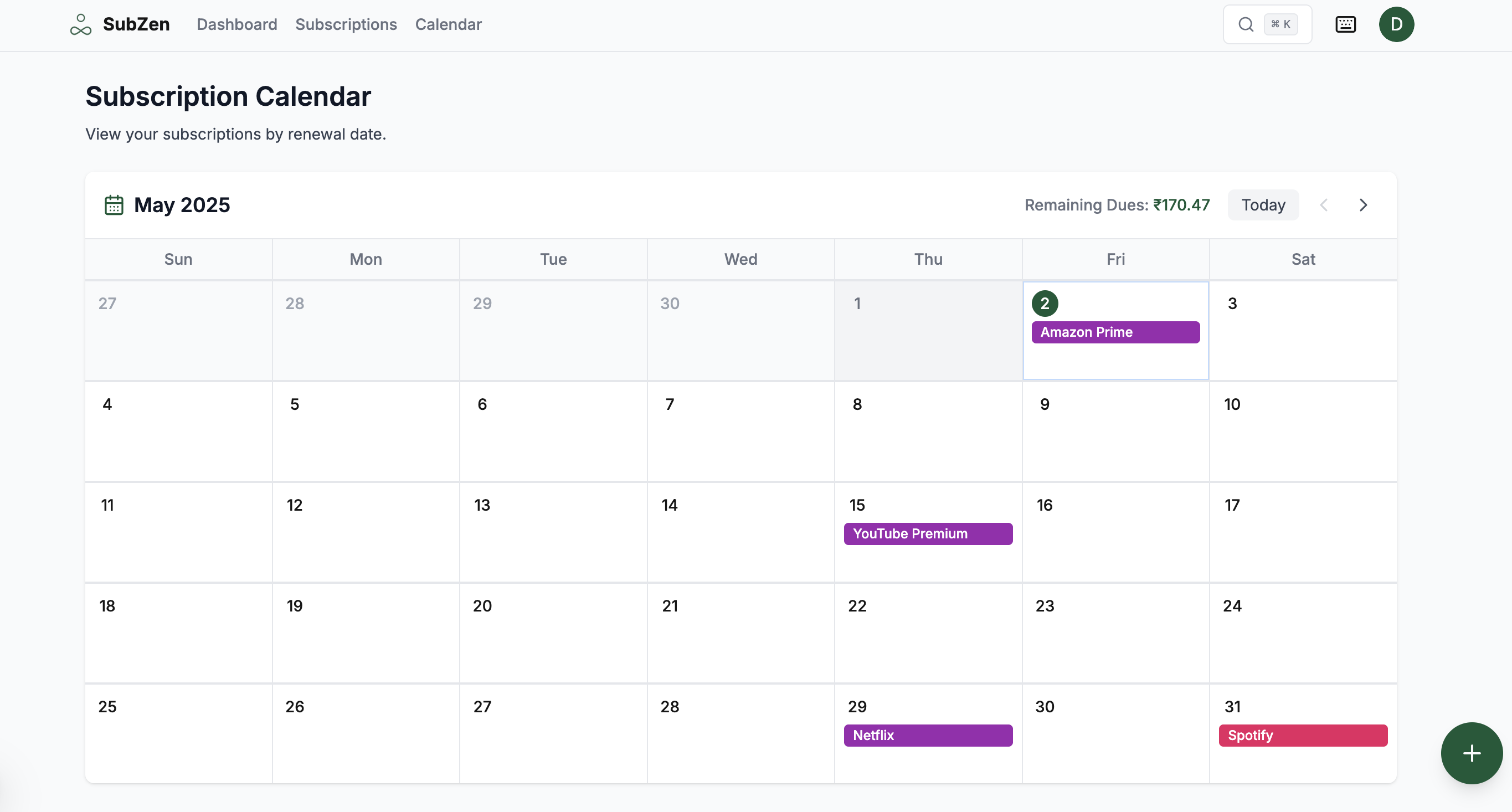Open search with magnifier icon
Viewport: 1512px width, 812px height.
pyautogui.click(x=1246, y=25)
